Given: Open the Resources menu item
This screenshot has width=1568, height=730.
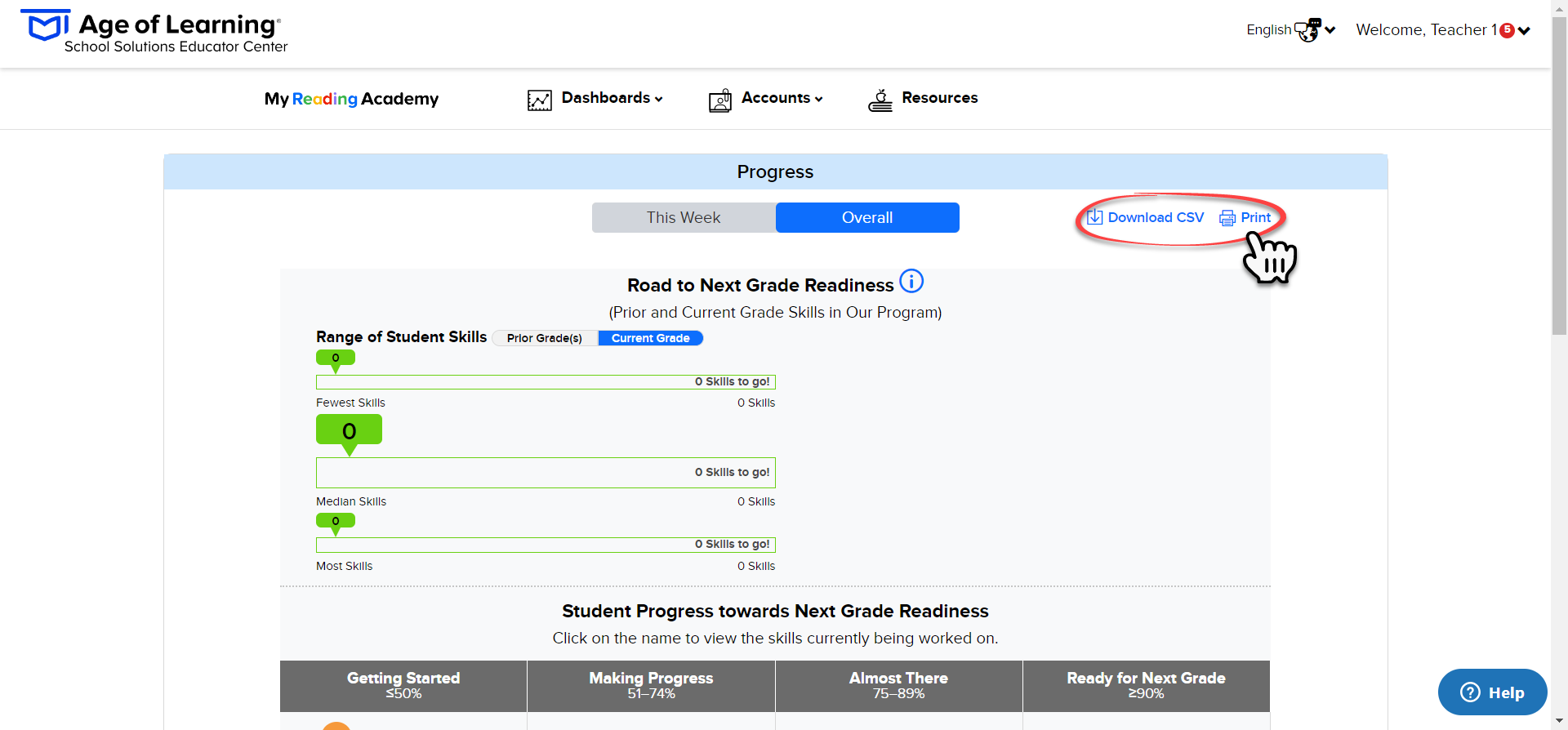Looking at the screenshot, I should tap(939, 98).
